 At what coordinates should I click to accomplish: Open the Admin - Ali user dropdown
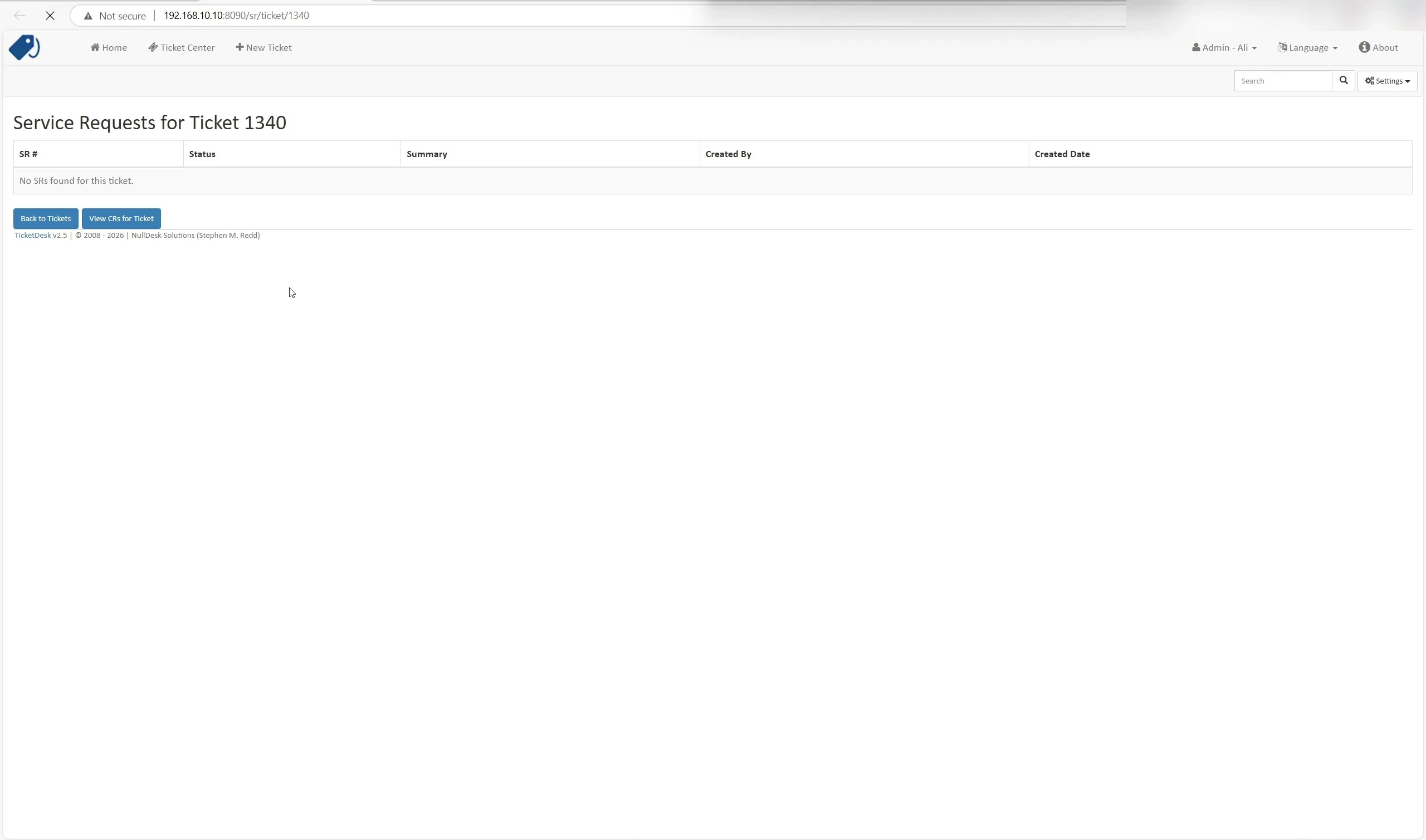pyautogui.click(x=1224, y=47)
